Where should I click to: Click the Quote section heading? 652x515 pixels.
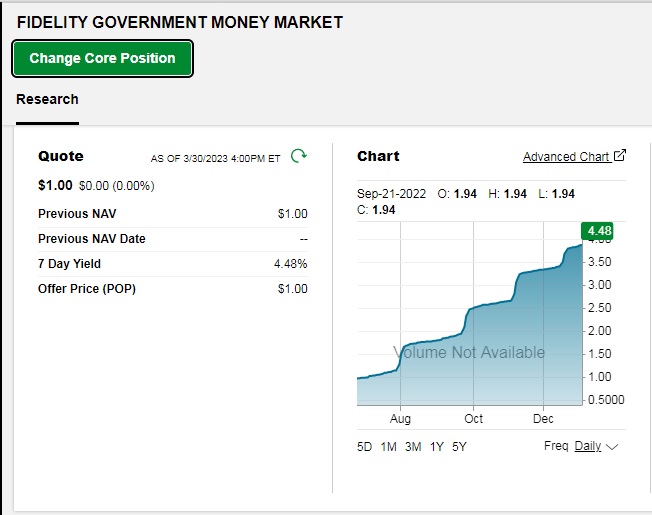pos(61,156)
